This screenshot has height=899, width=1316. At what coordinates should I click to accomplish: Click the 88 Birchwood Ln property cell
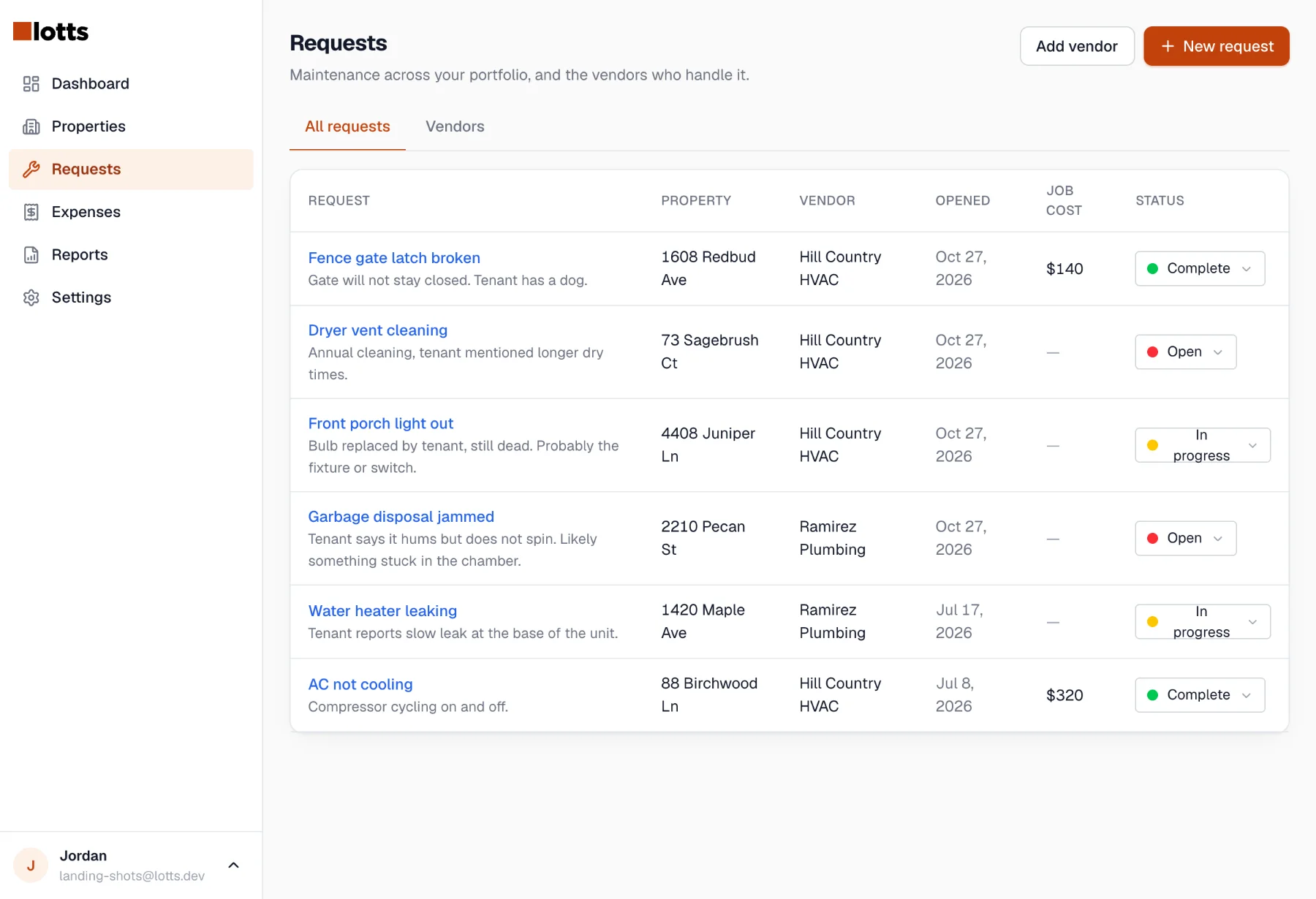(x=709, y=695)
